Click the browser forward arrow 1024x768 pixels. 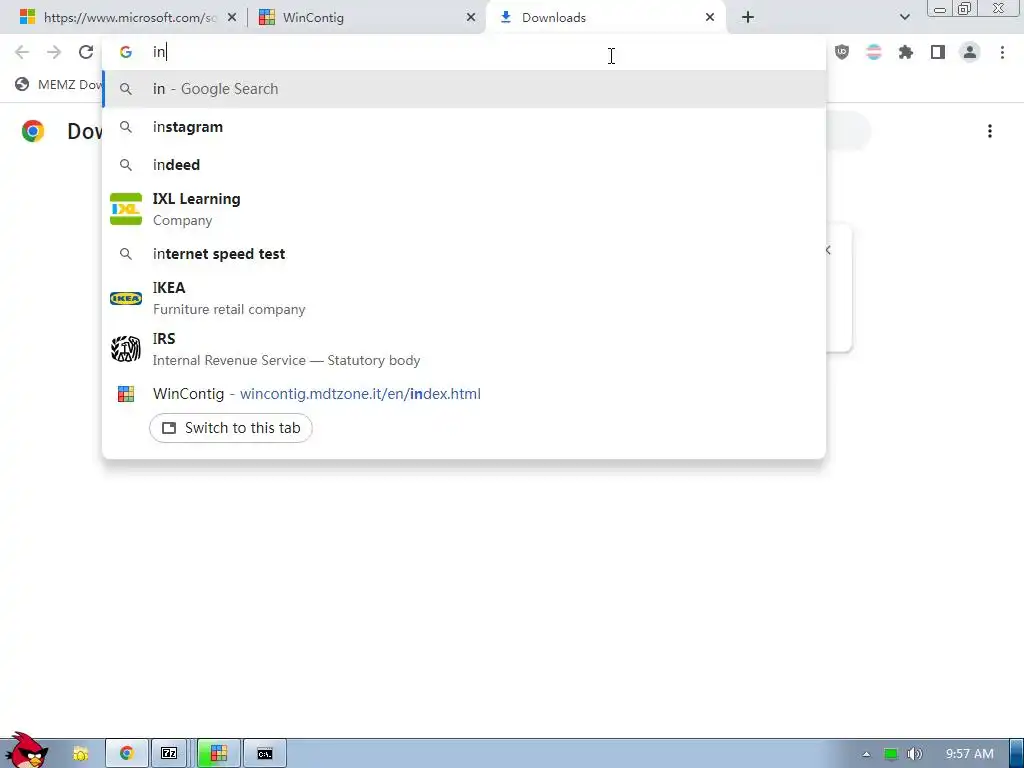click(x=54, y=52)
